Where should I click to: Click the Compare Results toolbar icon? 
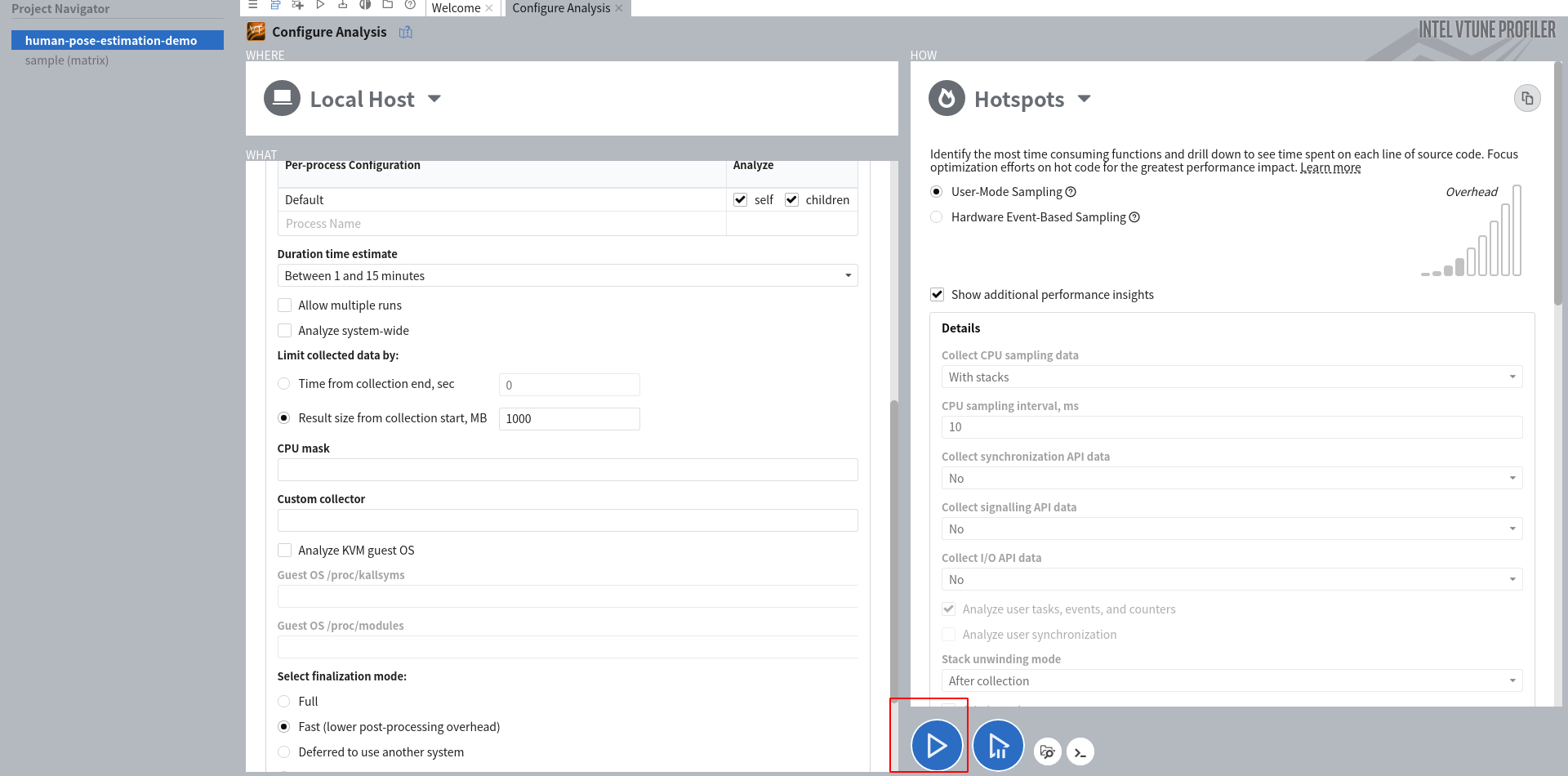(x=365, y=5)
